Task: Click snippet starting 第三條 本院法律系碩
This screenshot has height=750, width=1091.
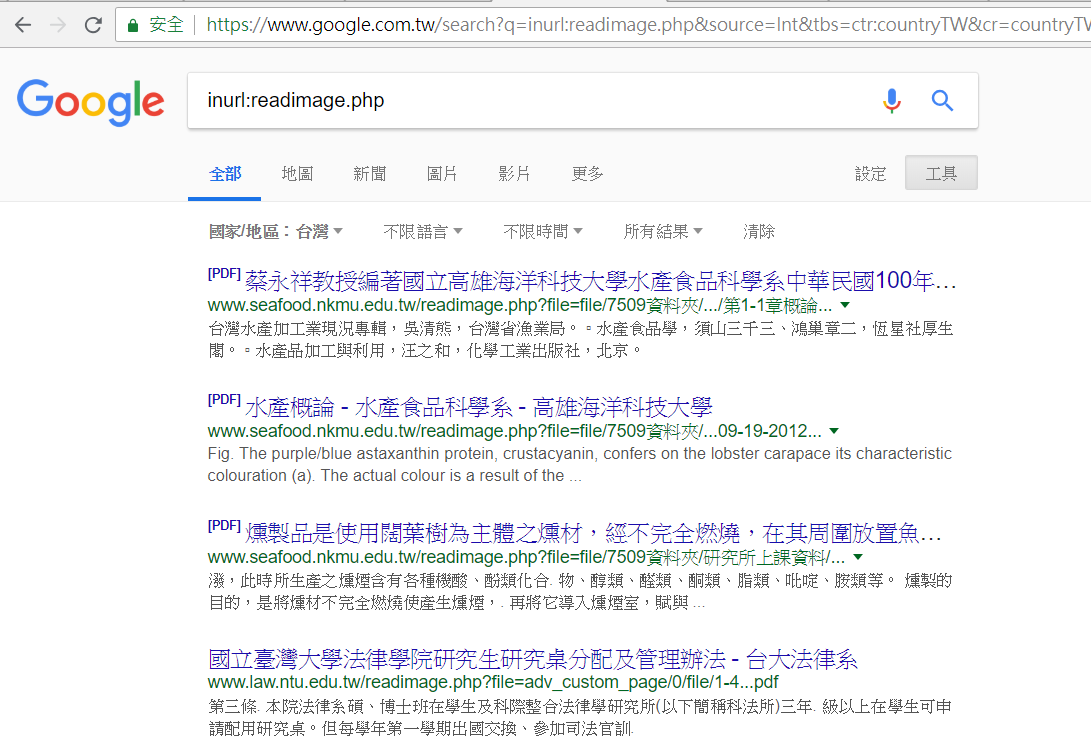Action: pyautogui.click(x=580, y=717)
